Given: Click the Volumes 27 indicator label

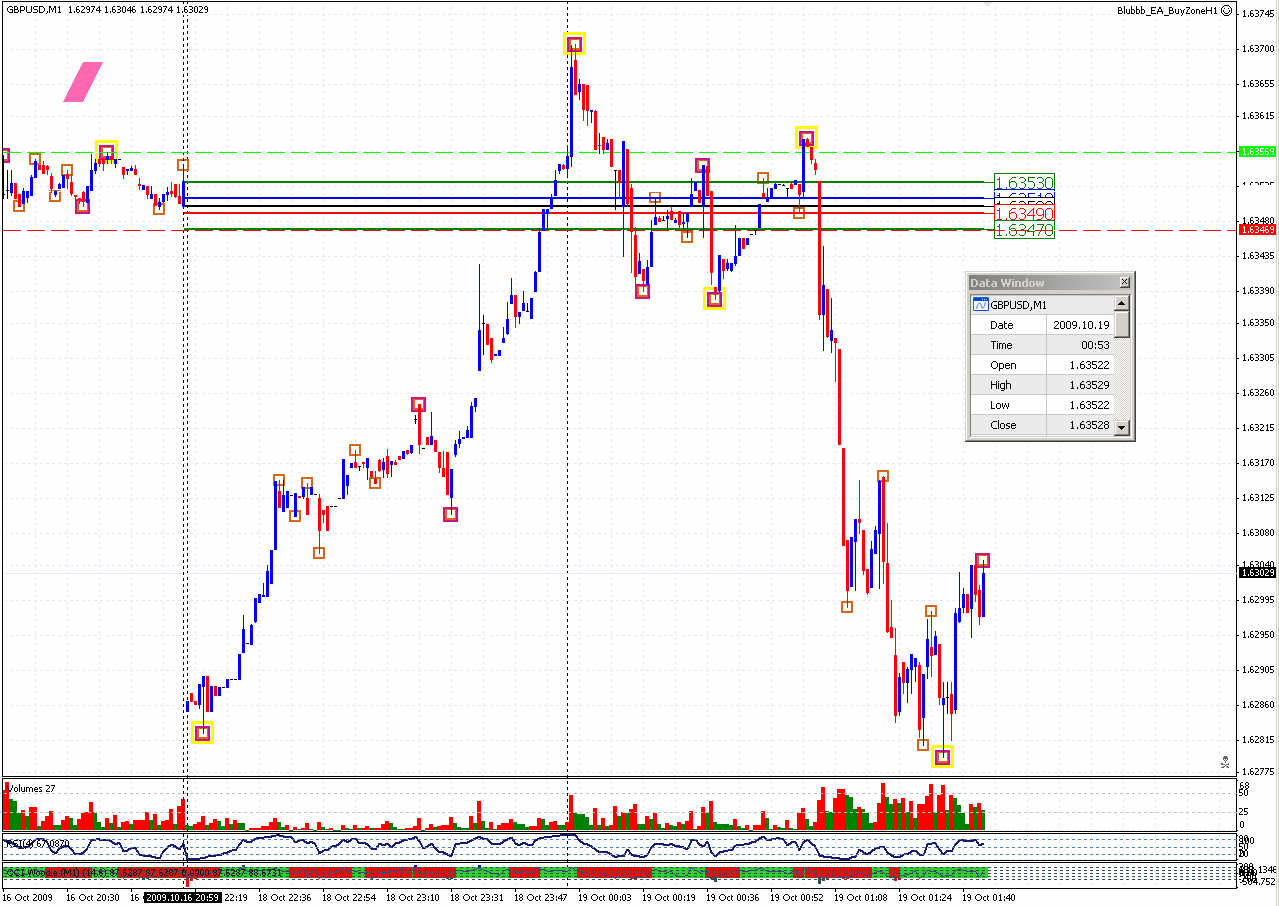Looking at the screenshot, I should [x=30, y=788].
